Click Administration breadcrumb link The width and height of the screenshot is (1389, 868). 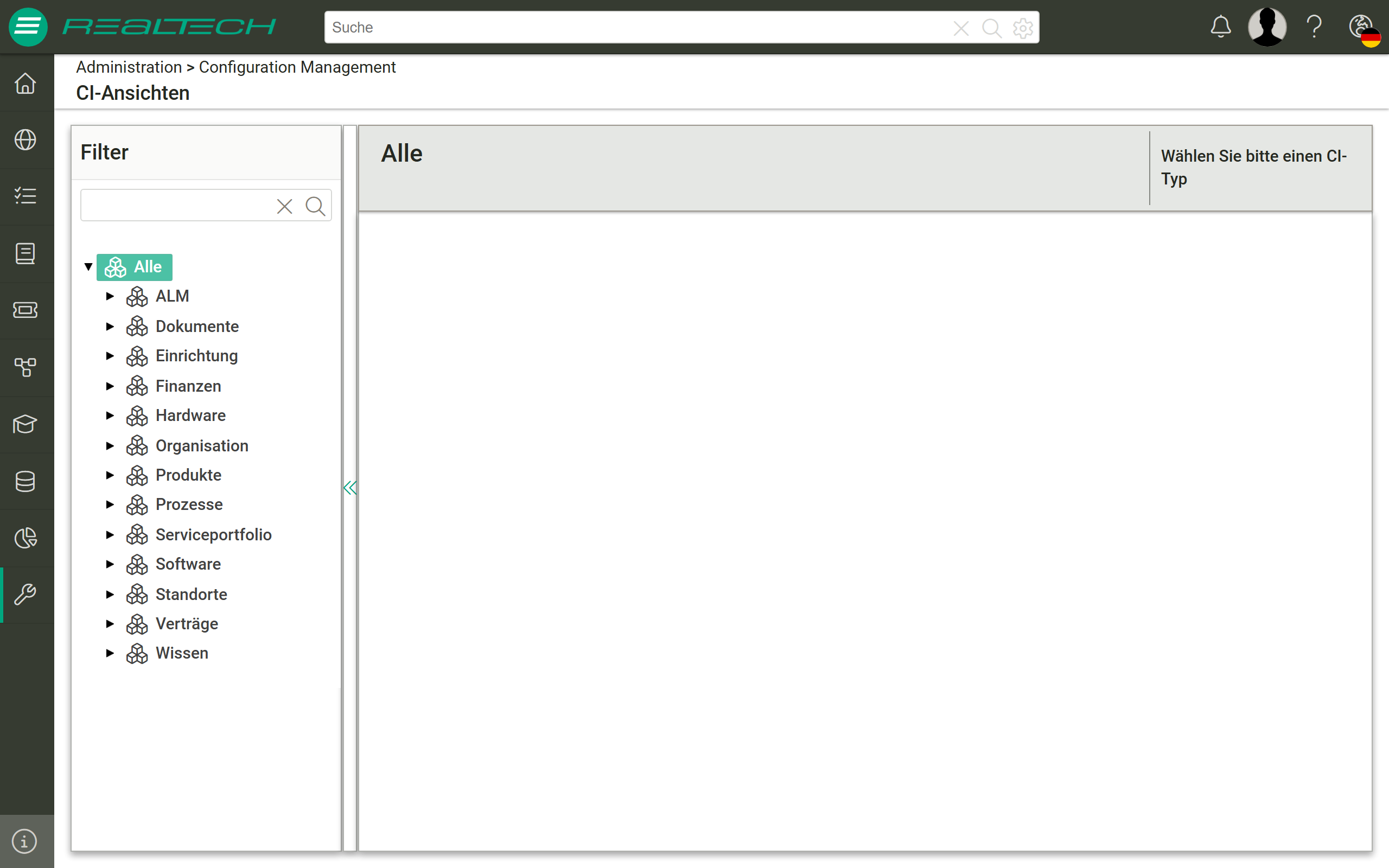129,67
